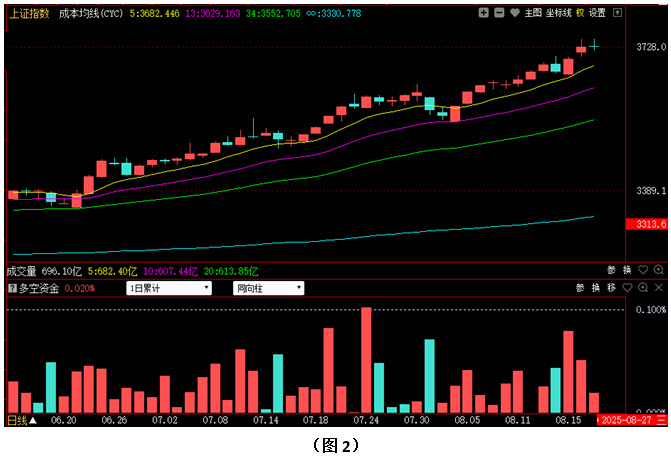Open the 1日累计 dropdown
671x467 pixels.
pyautogui.click(x=169, y=288)
